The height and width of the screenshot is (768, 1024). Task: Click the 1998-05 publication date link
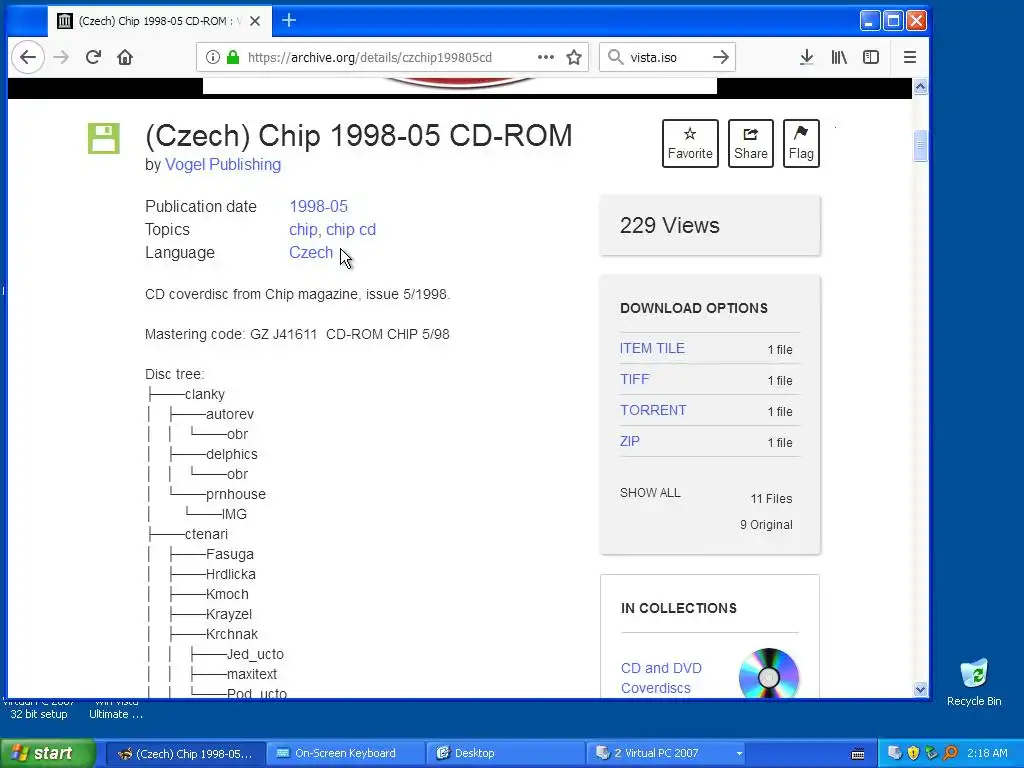coord(319,206)
